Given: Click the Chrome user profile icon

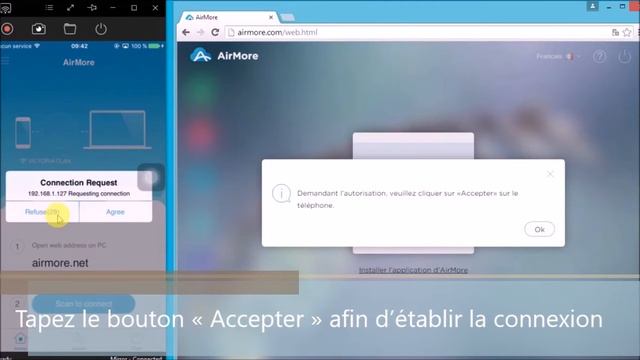Looking at the screenshot, I should 592,6.
